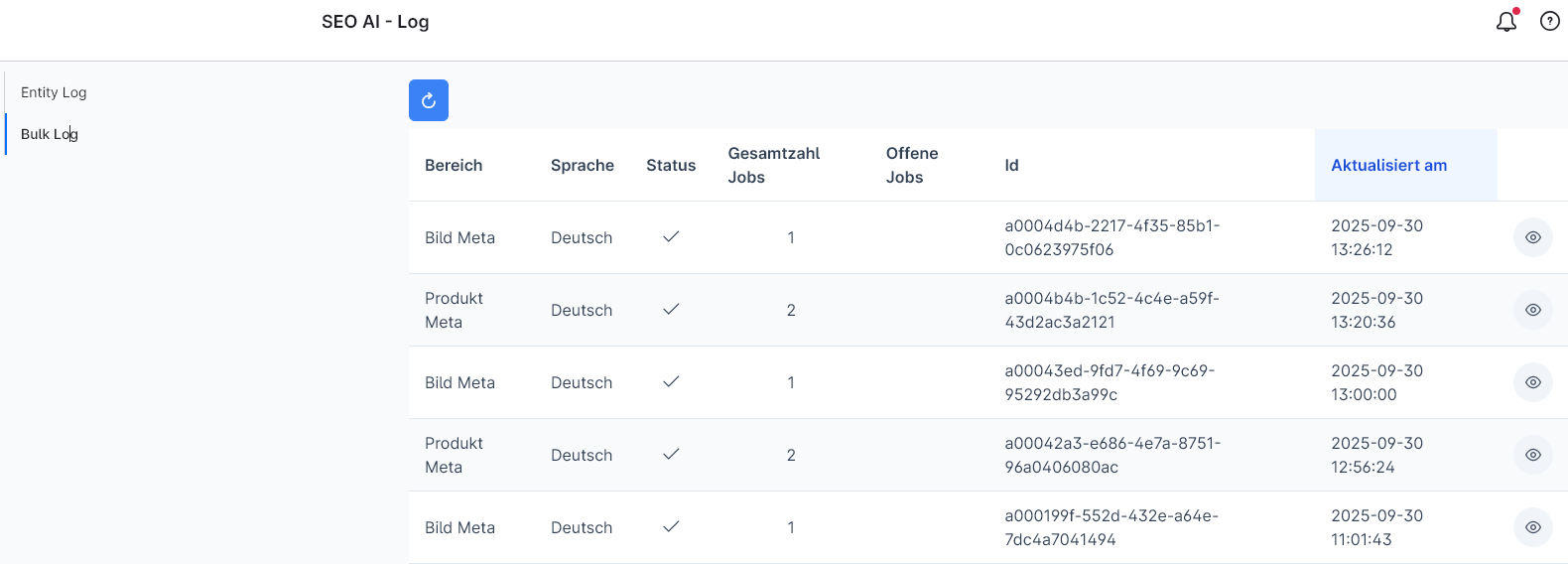Click the status checkmark in first row
Image resolution: width=1568 pixels, height=564 pixels.
pos(671,237)
